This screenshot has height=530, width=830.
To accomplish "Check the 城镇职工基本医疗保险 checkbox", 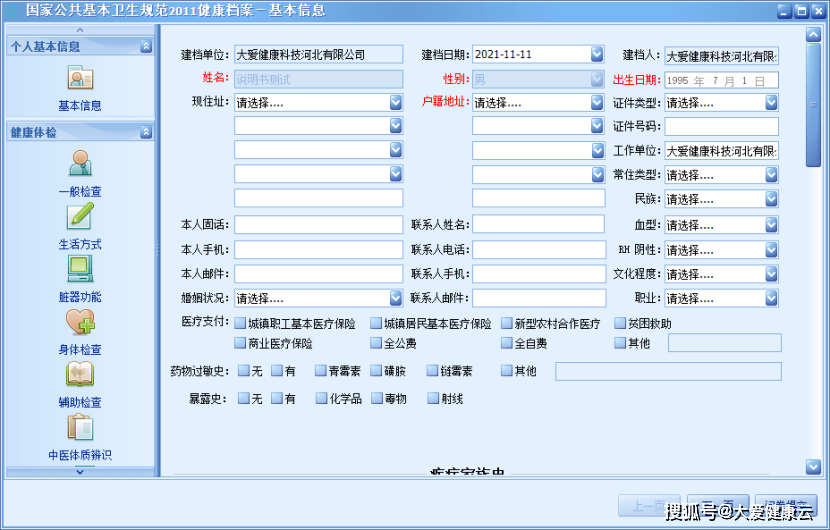I will pyautogui.click(x=240, y=323).
